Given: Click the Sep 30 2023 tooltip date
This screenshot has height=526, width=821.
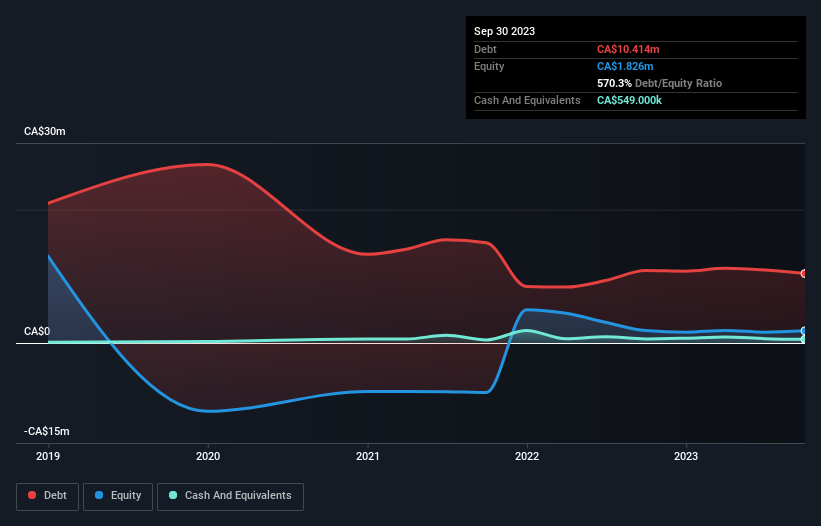Looking at the screenshot, I should click(504, 31).
